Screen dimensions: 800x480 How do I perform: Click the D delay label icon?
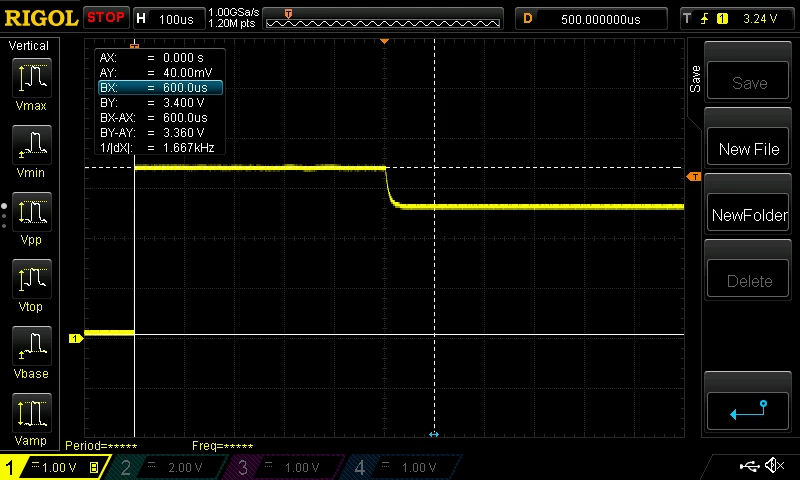coord(528,19)
